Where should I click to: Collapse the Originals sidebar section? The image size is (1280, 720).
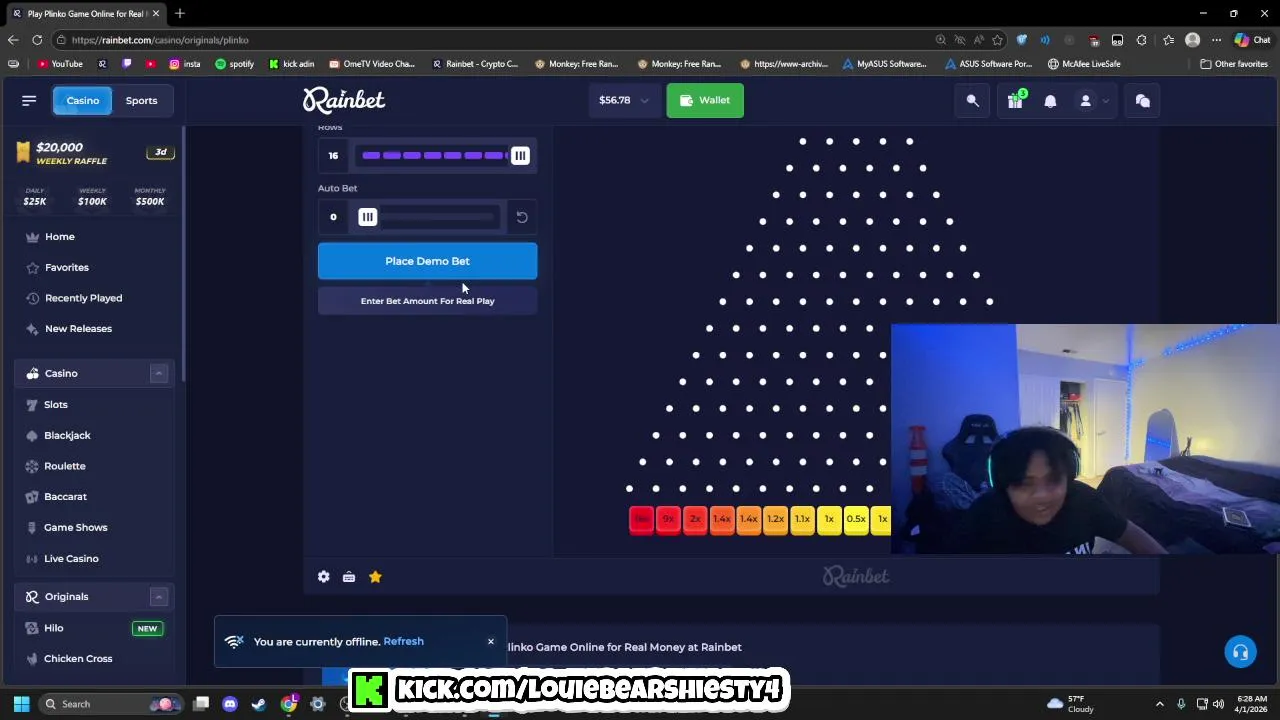click(x=158, y=597)
